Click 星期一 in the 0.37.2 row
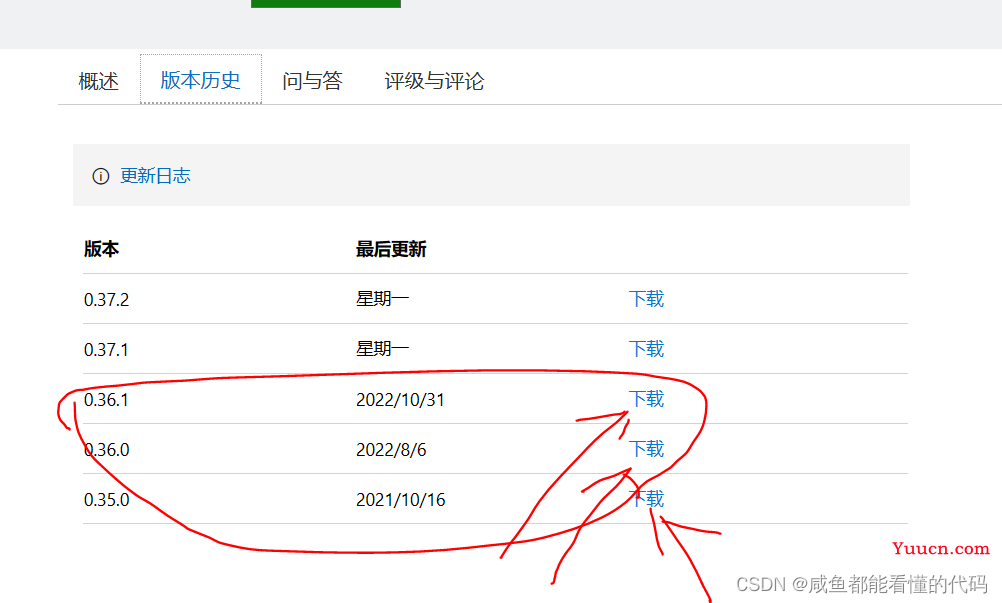This screenshot has height=603, width=1002. click(x=383, y=299)
